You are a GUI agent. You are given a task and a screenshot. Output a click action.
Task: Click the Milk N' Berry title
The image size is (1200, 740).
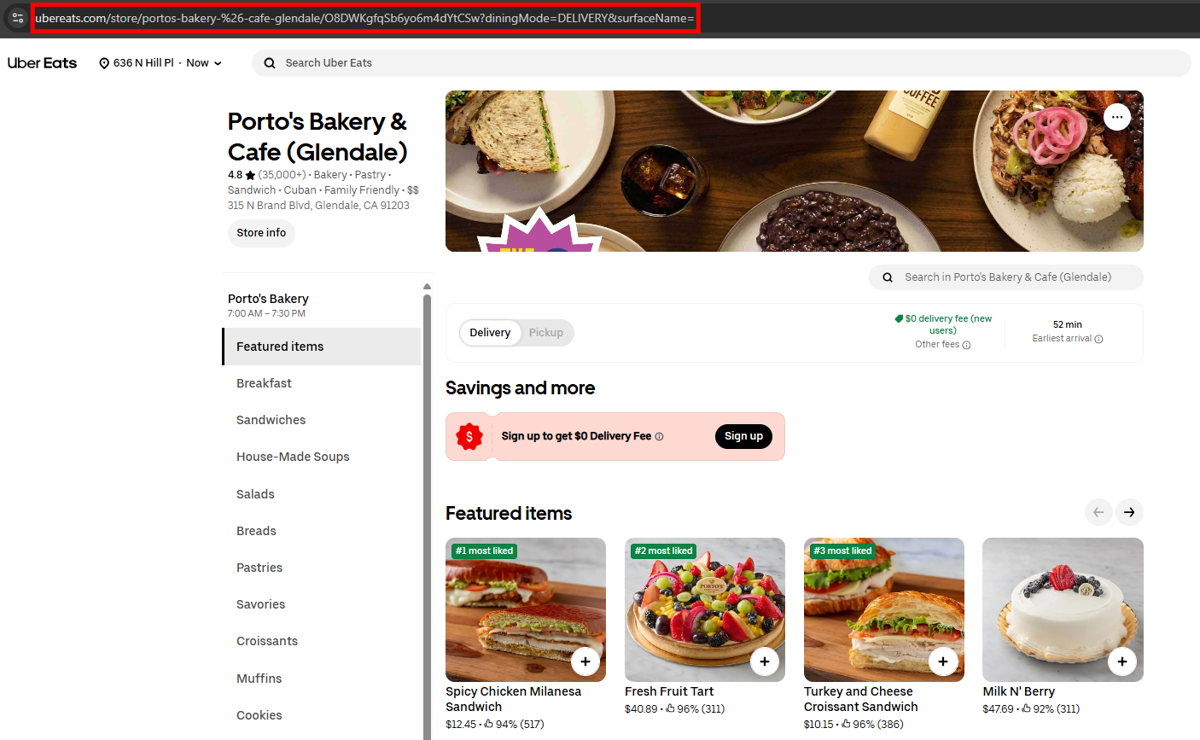[1019, 691]
